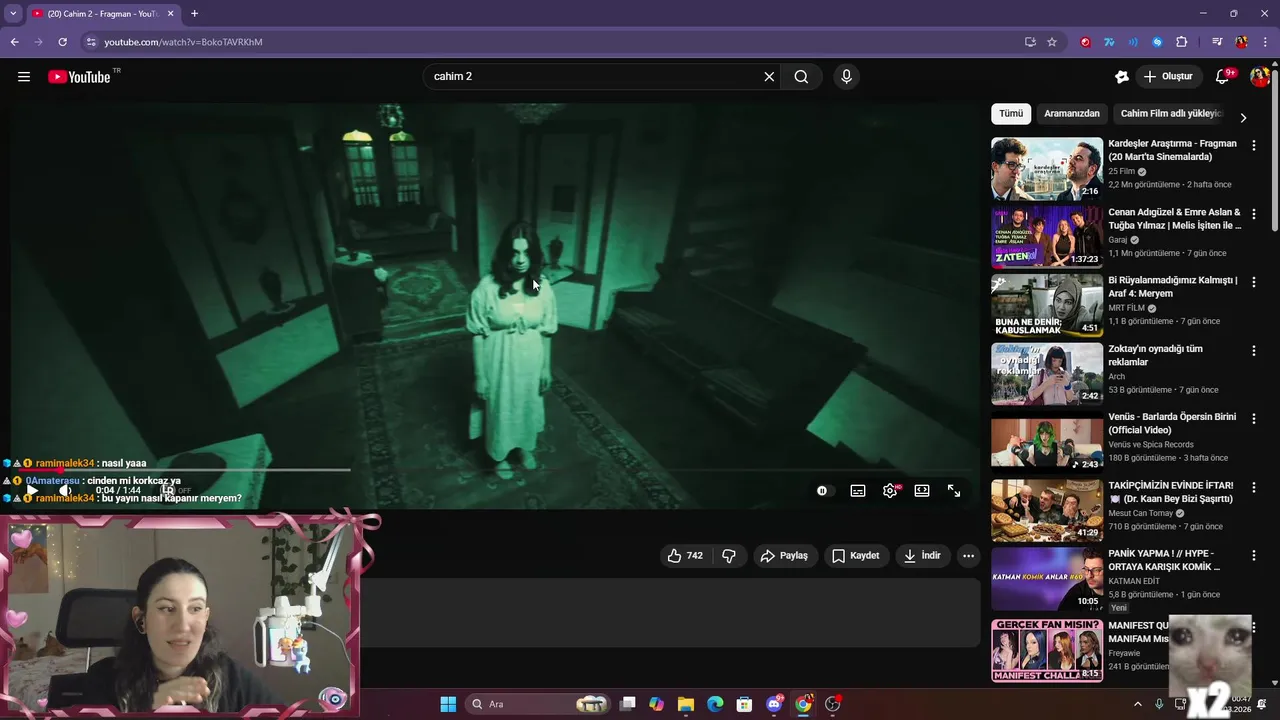1280x720 pixels.
Task: Open File Explorer from the taskbar
Action: [685, 704]
